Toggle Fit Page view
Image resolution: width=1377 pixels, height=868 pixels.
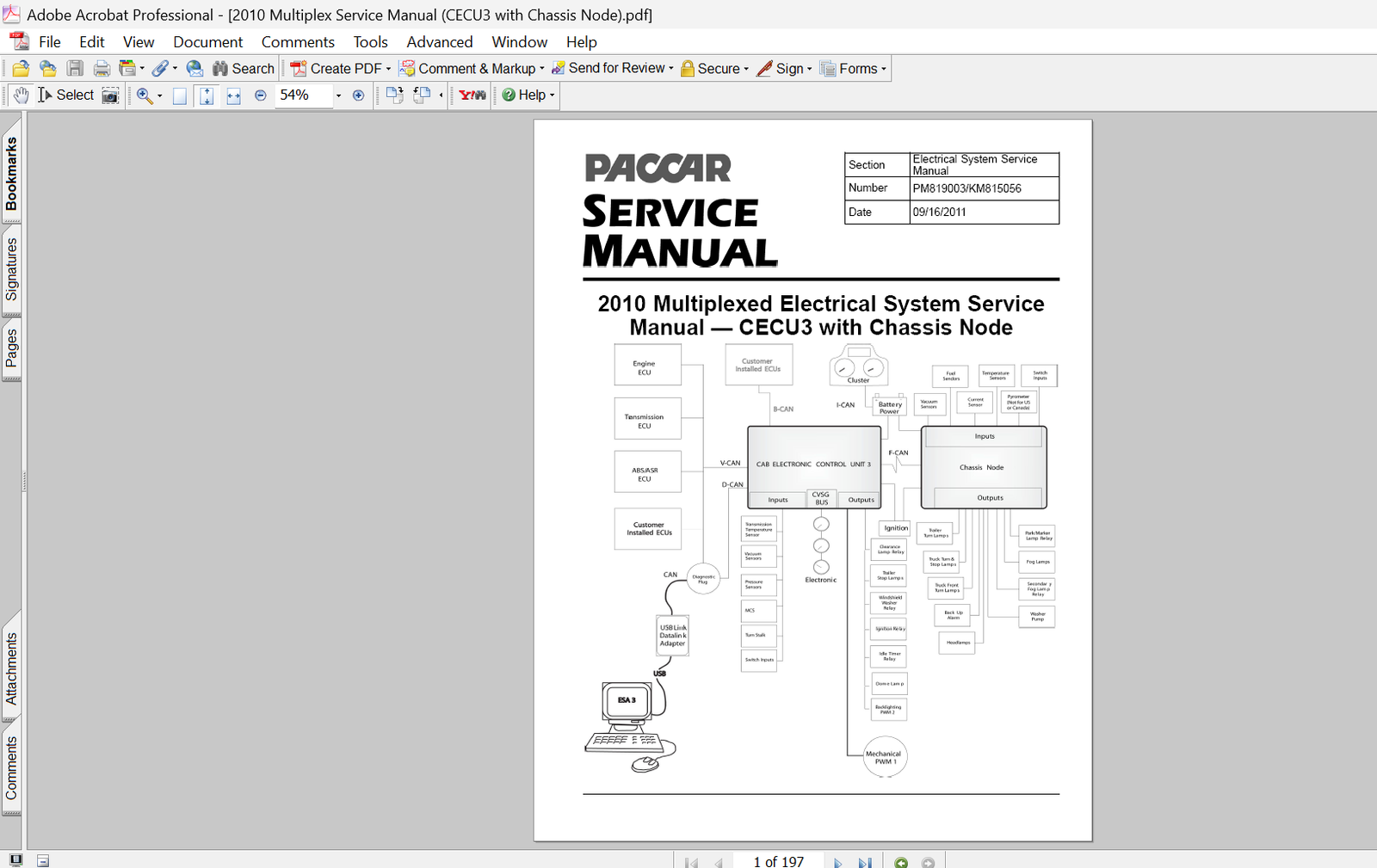207,95
